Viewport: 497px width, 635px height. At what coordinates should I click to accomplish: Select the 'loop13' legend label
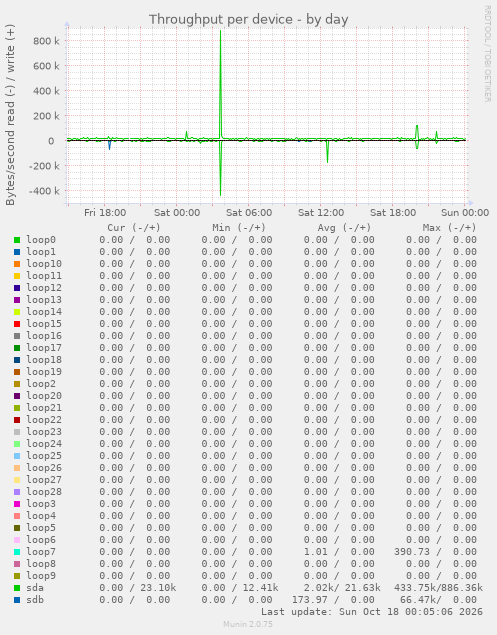pos(44,300)
